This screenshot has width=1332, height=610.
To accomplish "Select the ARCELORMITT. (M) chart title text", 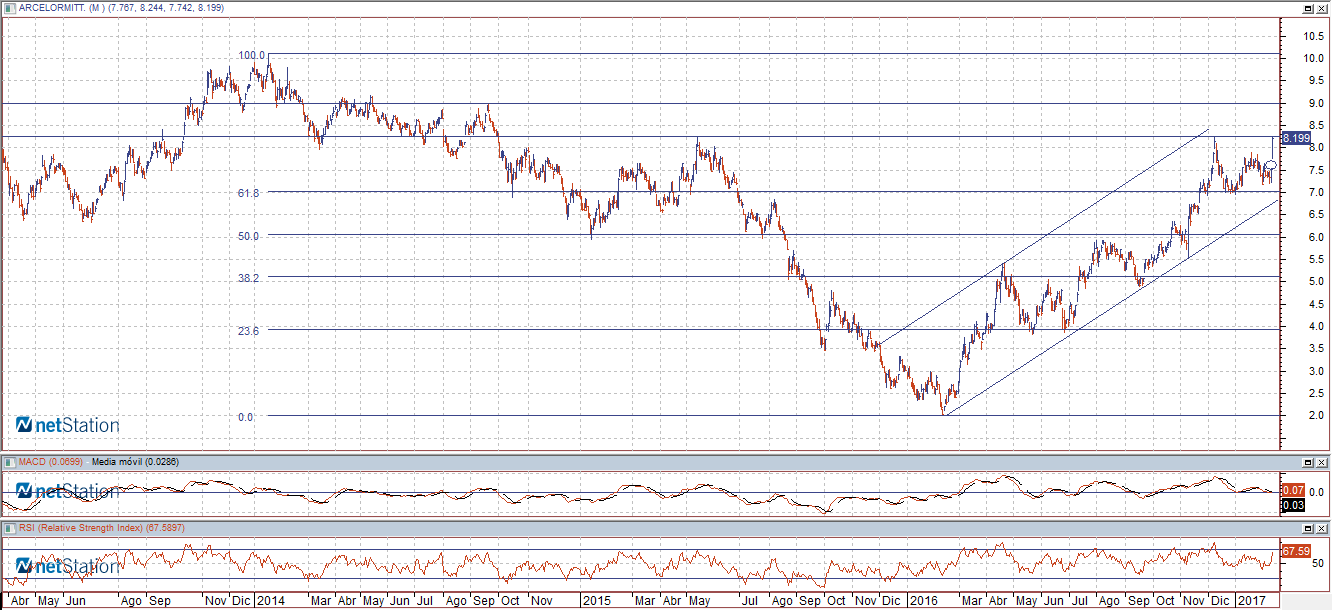I will tap(64, 7).
